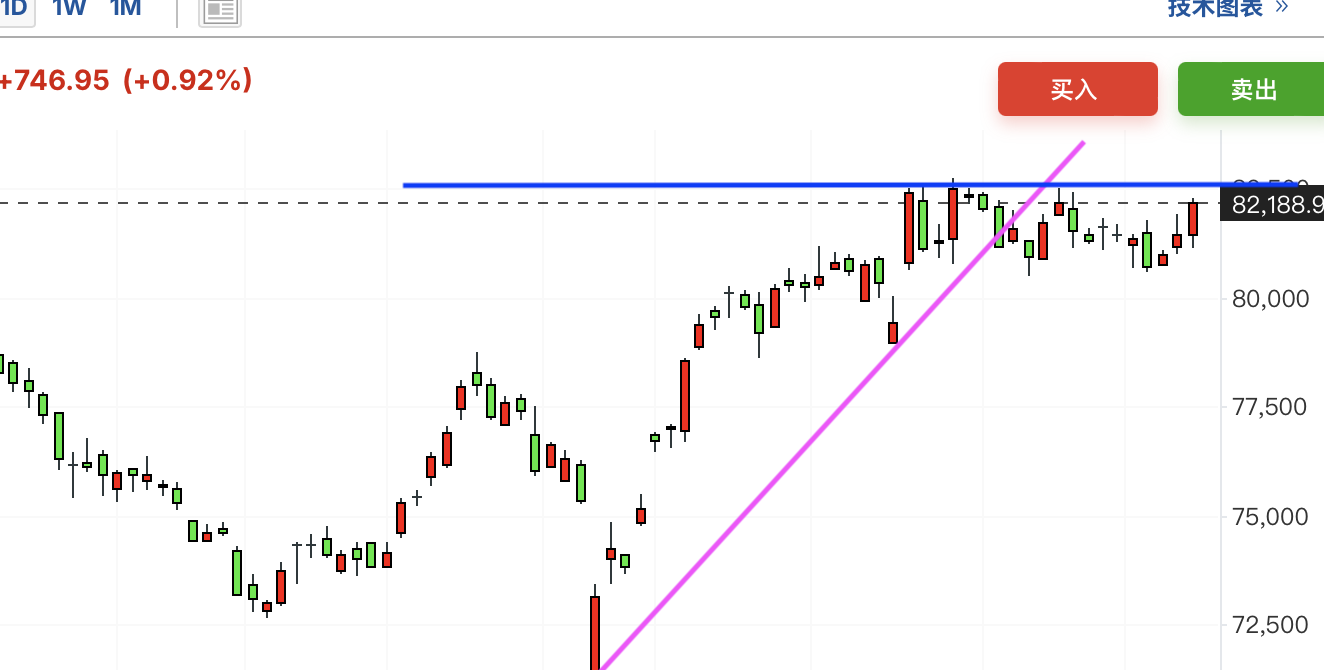Viewport: 1324px width, 670px height.
Task: Click the top end of the magenta trend line
Action: click(x=1081, y=145)
